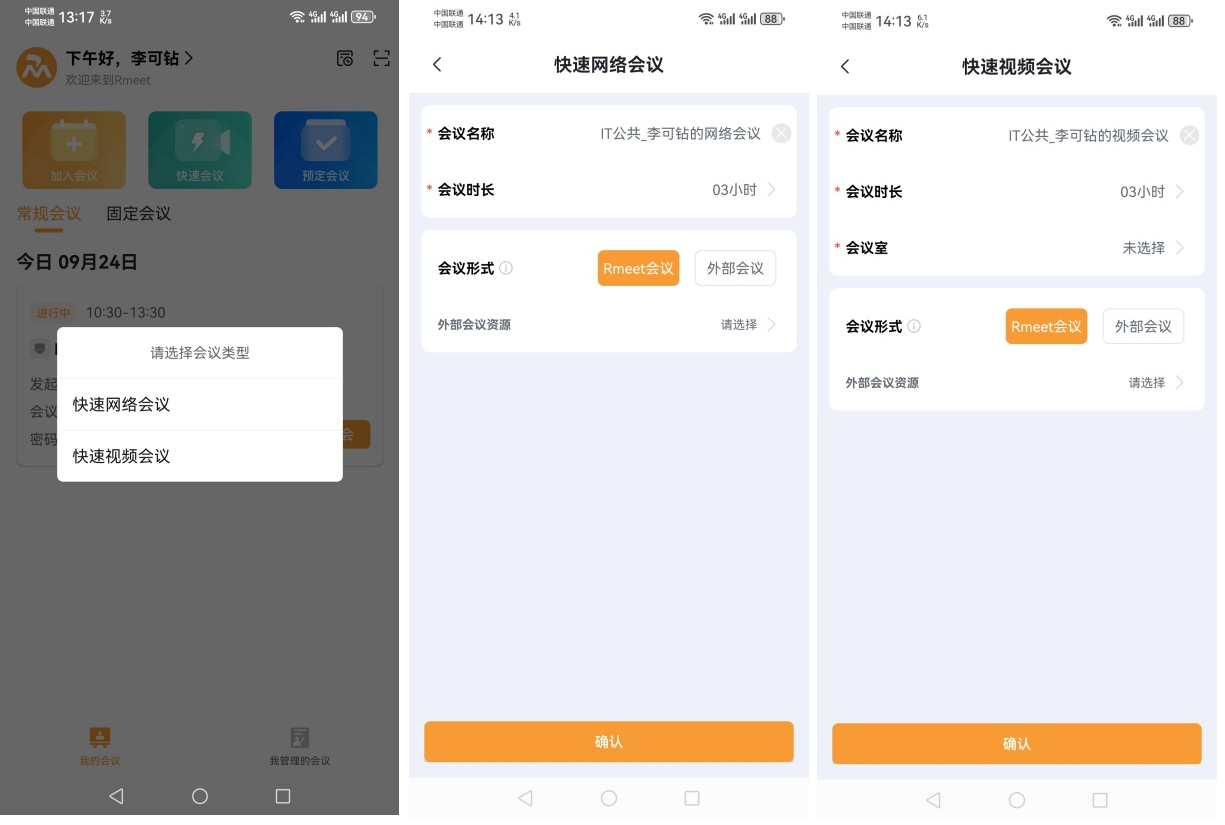Expand 外部会议资源 on 快速视频会议 screen
Viewport: 1225px width, 825px height.
(1155, 383)
